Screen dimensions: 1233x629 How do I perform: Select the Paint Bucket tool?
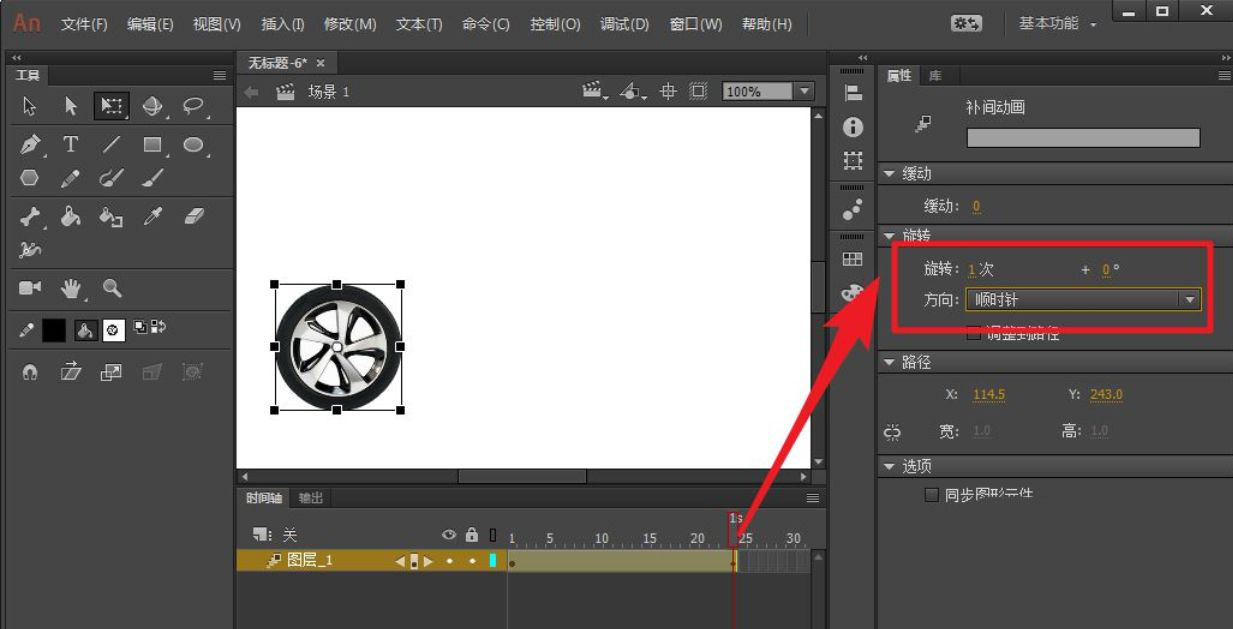pos(70,216)
